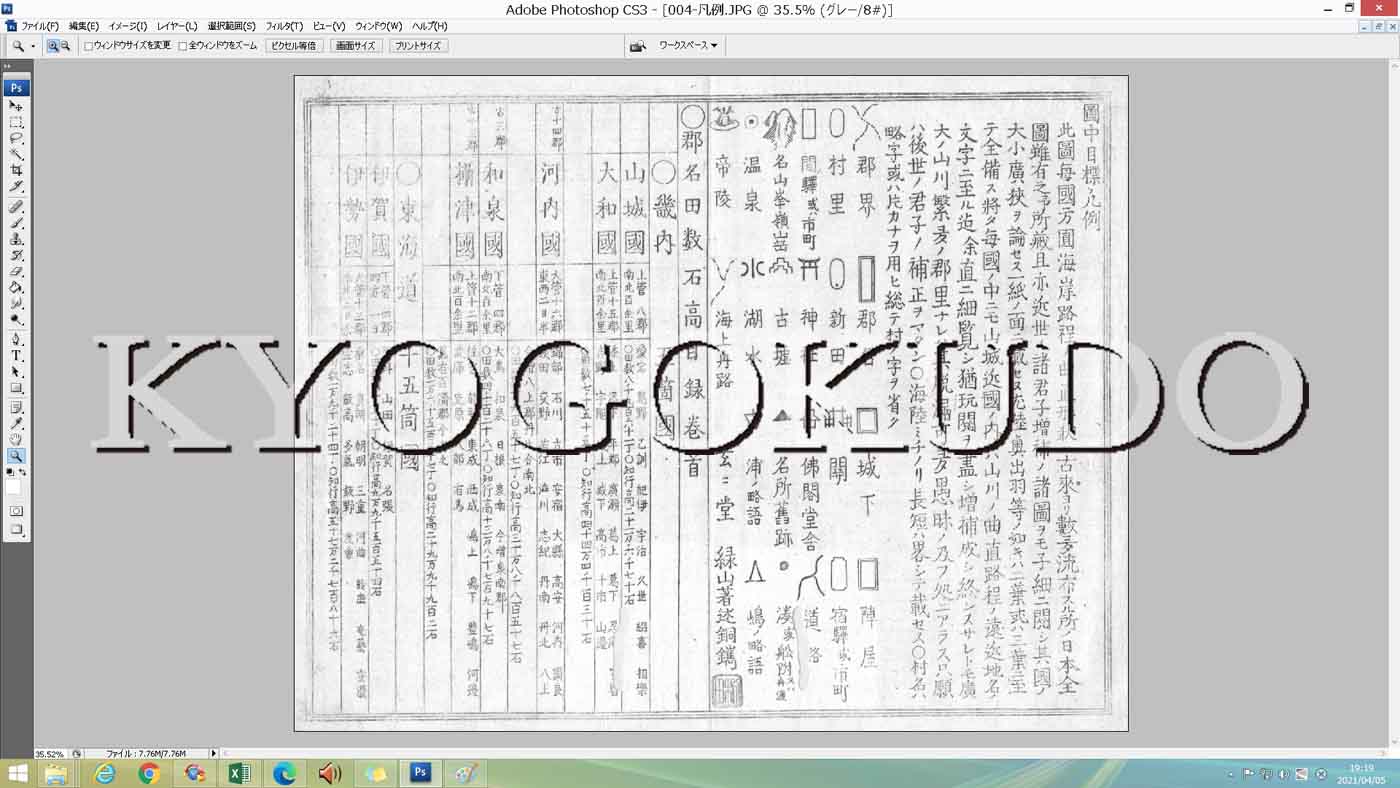
Task: Select the Slice tool
Action: 16,187
